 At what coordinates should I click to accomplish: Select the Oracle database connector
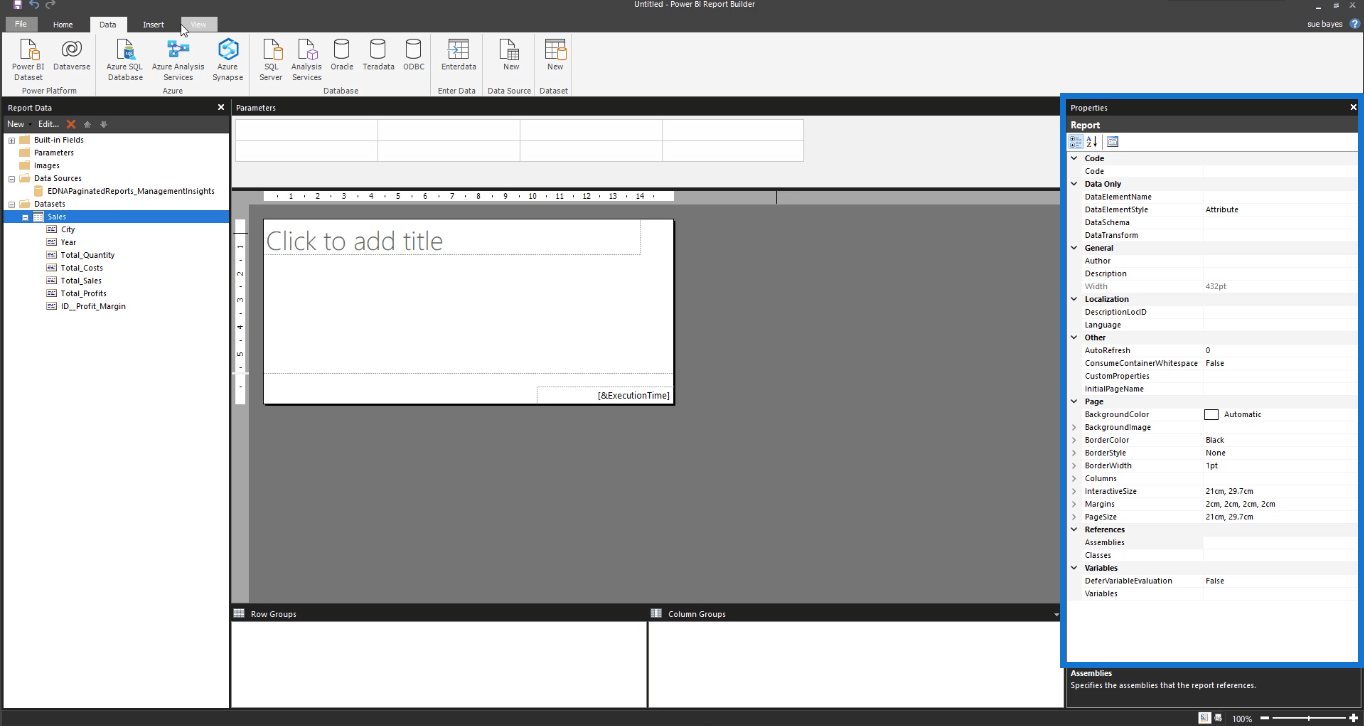[x=342, y=56]
